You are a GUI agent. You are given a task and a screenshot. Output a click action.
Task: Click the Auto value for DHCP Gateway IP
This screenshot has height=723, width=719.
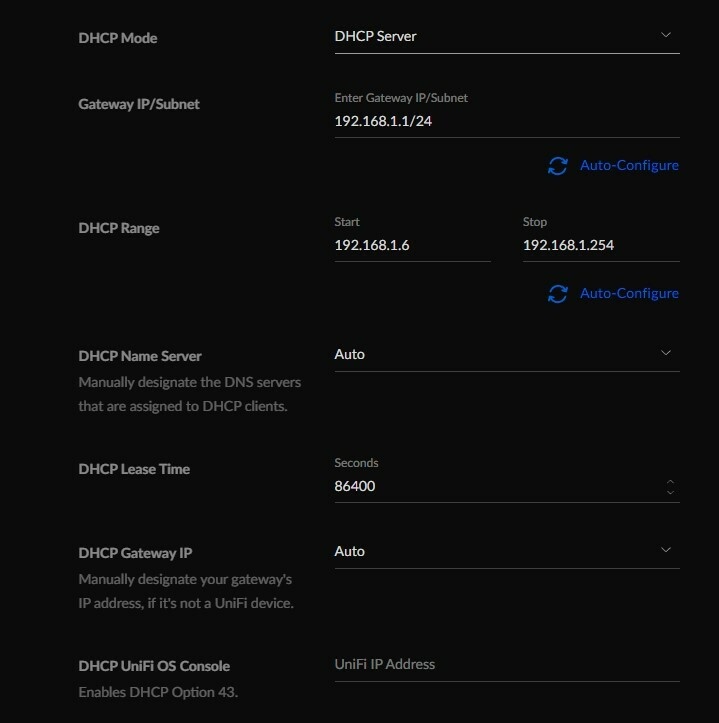pyautogui.click(x=350, y=551)
